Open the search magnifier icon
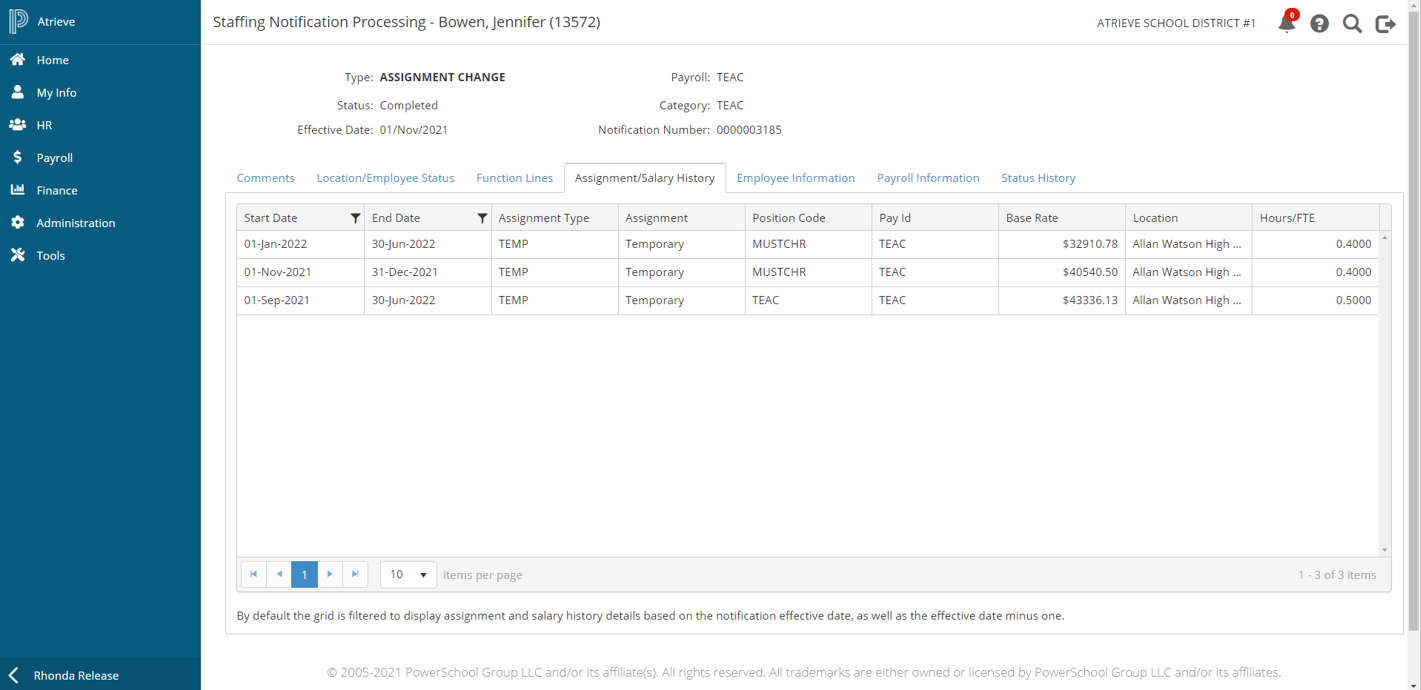This screenshot has height=690, width=1421. (x=1352, y=23)
